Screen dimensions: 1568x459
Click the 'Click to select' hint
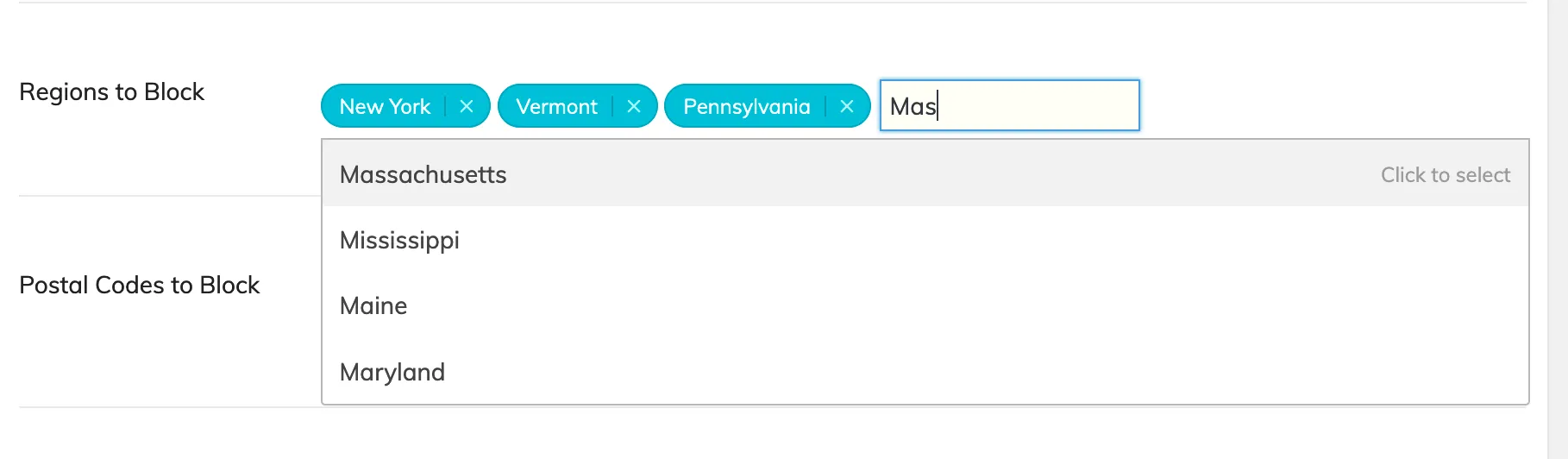[1446, 174]
